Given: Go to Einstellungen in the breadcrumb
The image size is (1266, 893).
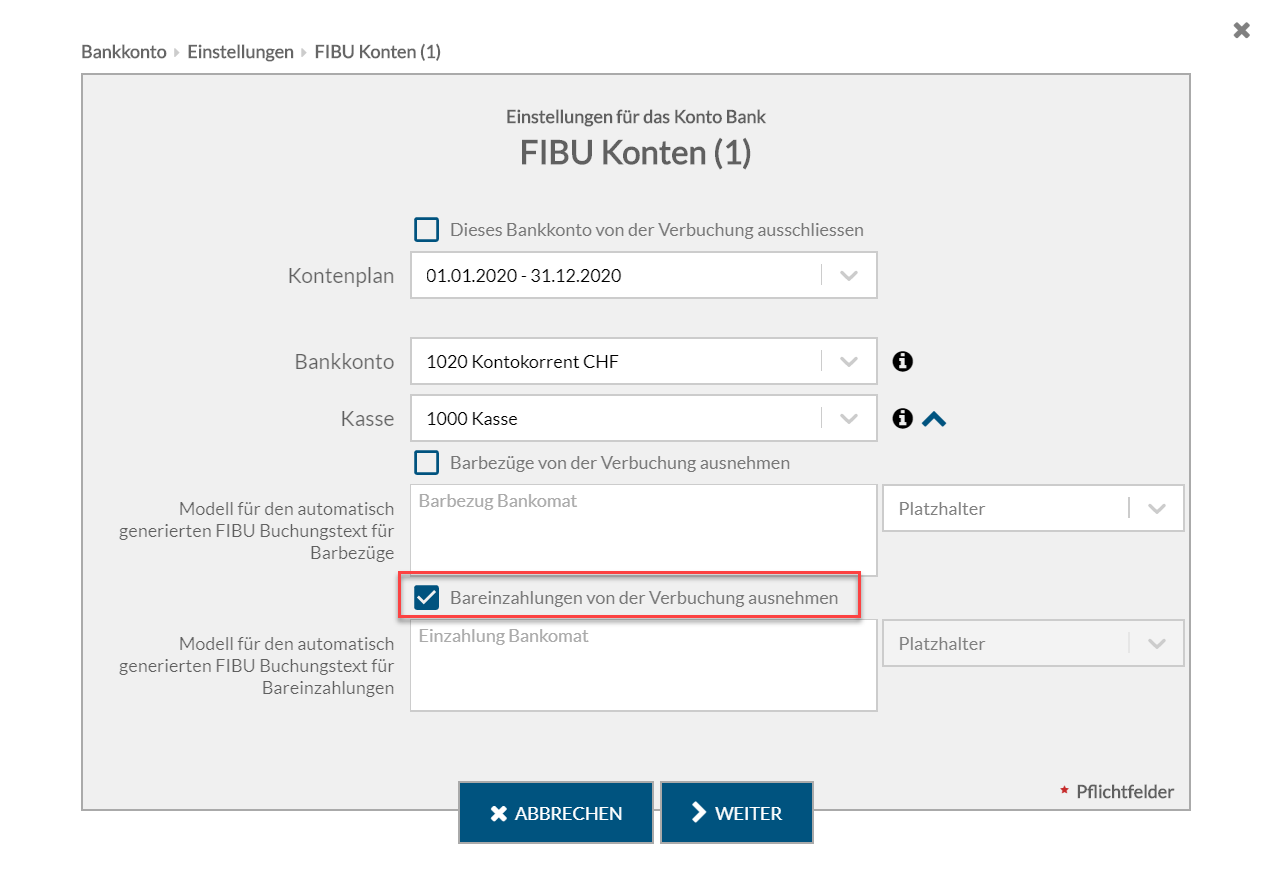Looking at the screenshot, I should 240,51.
